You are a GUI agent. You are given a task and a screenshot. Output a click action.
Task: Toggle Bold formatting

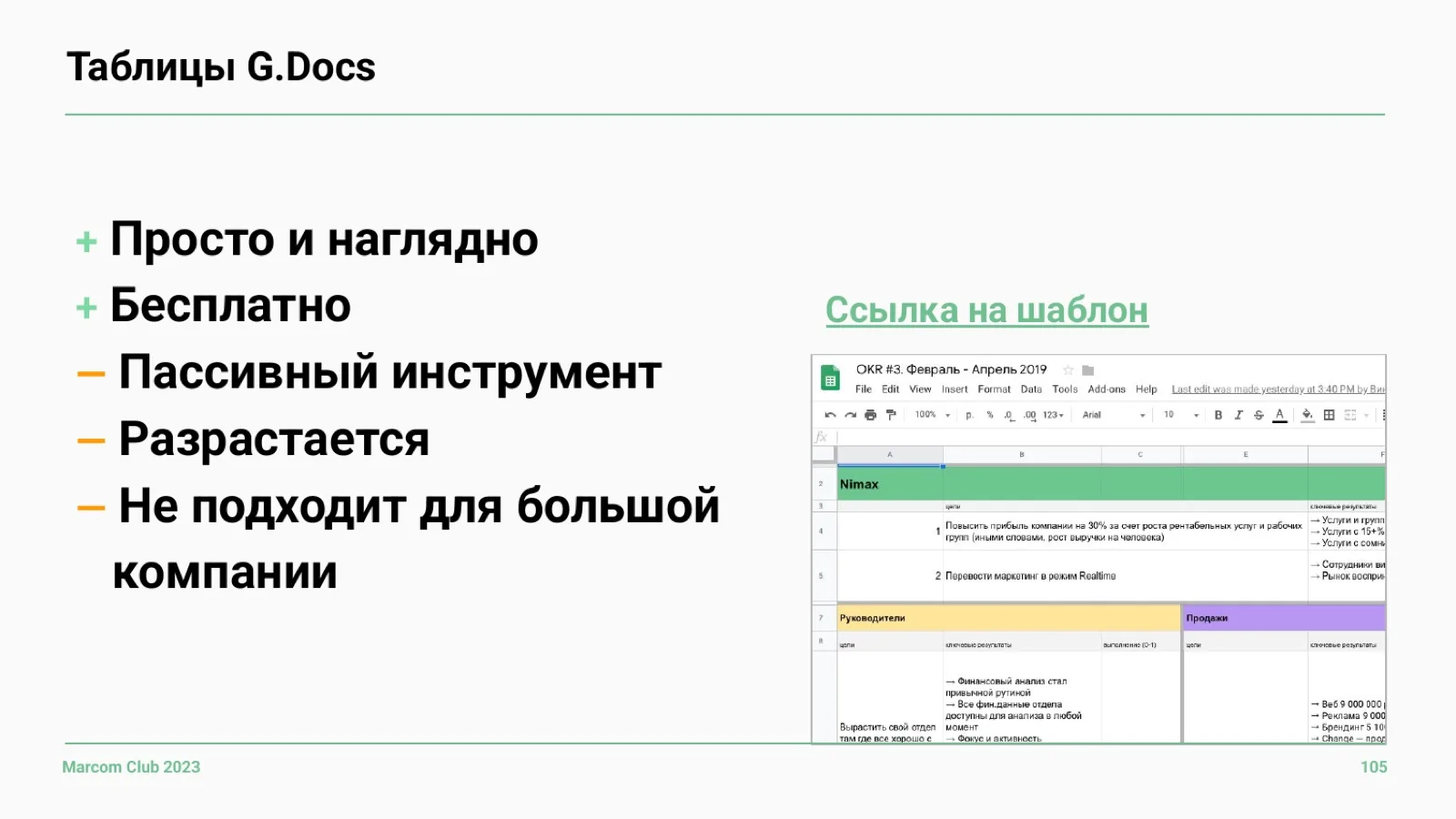click(x=1218, y=415)
